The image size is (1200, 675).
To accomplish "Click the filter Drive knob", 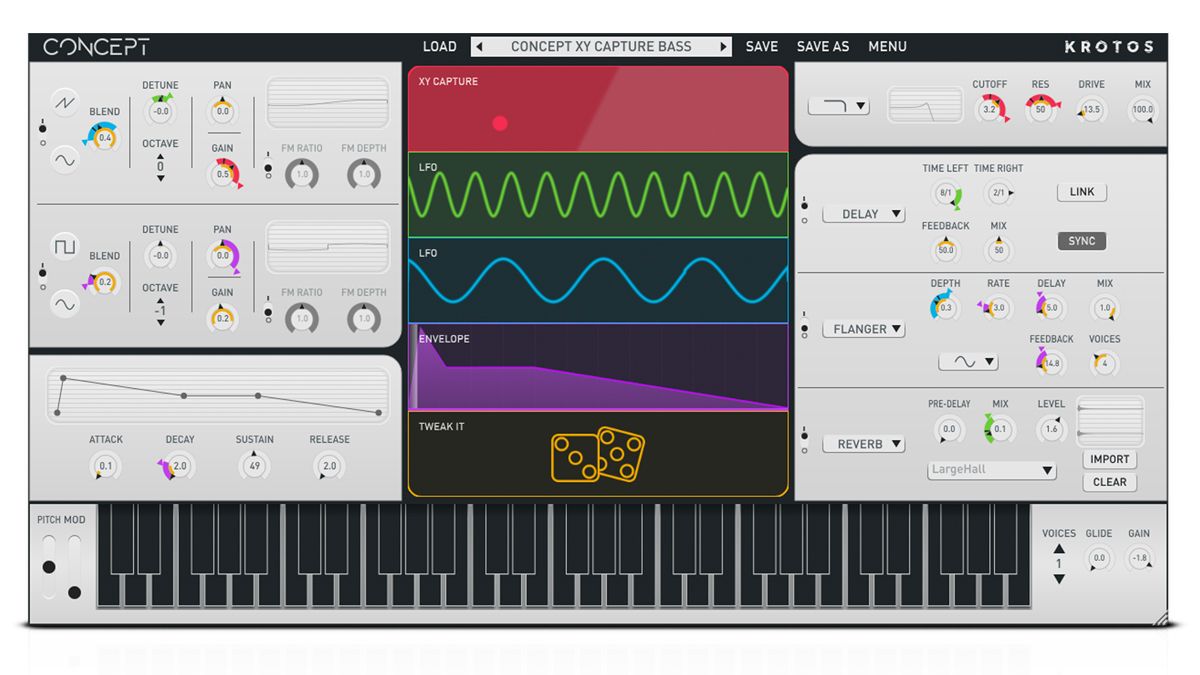I will click(x=1091, y=109).
